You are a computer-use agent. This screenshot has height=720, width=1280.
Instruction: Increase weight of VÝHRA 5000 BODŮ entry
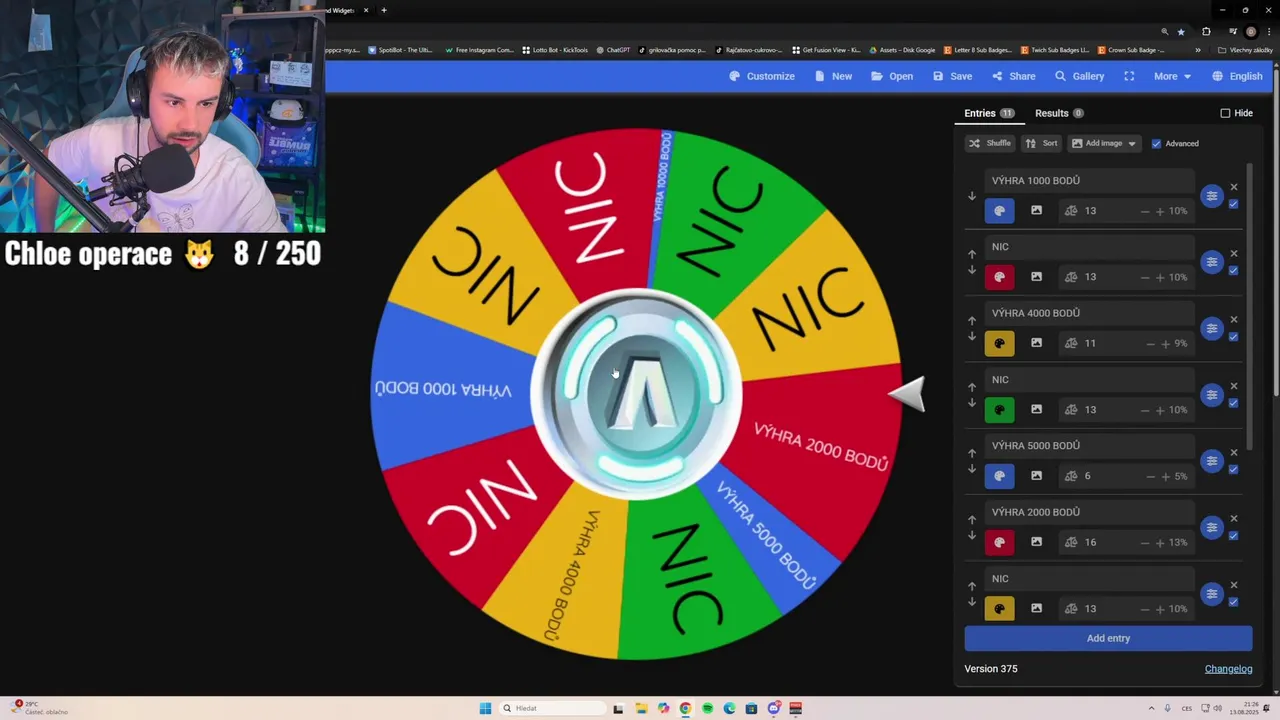point(1166,476)
